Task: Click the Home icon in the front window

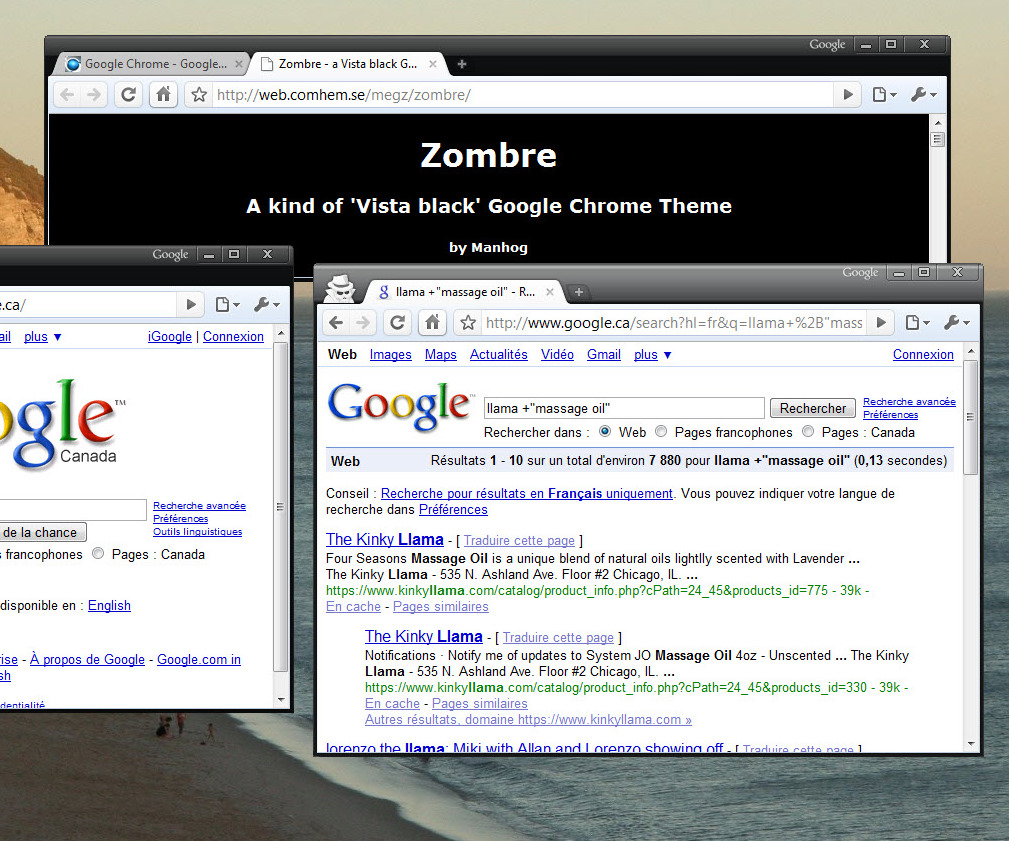Action: coord(431,322)
